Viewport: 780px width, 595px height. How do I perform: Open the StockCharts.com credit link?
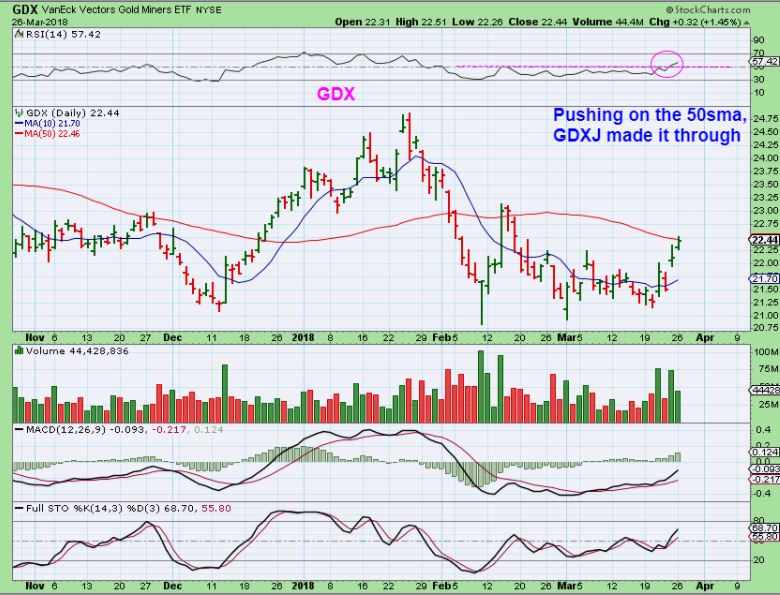point(708,9)
